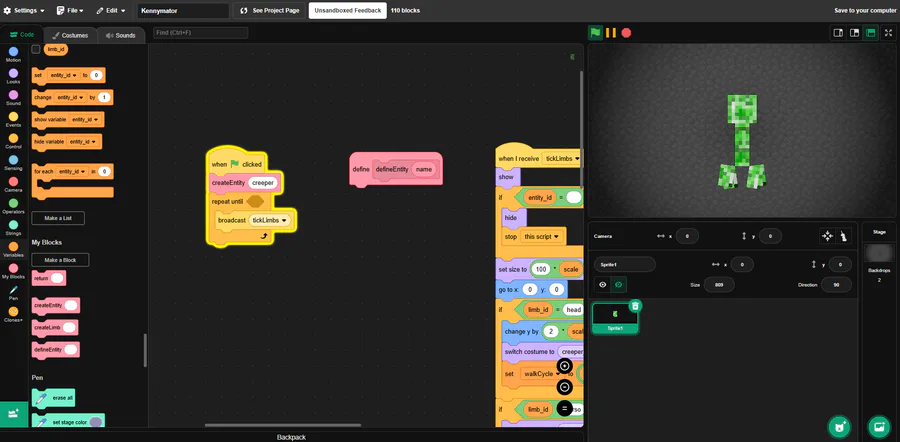Toggle the limb_id variable checkbox
The width and height of the screenshot is (900, 442).
(36, 49)
